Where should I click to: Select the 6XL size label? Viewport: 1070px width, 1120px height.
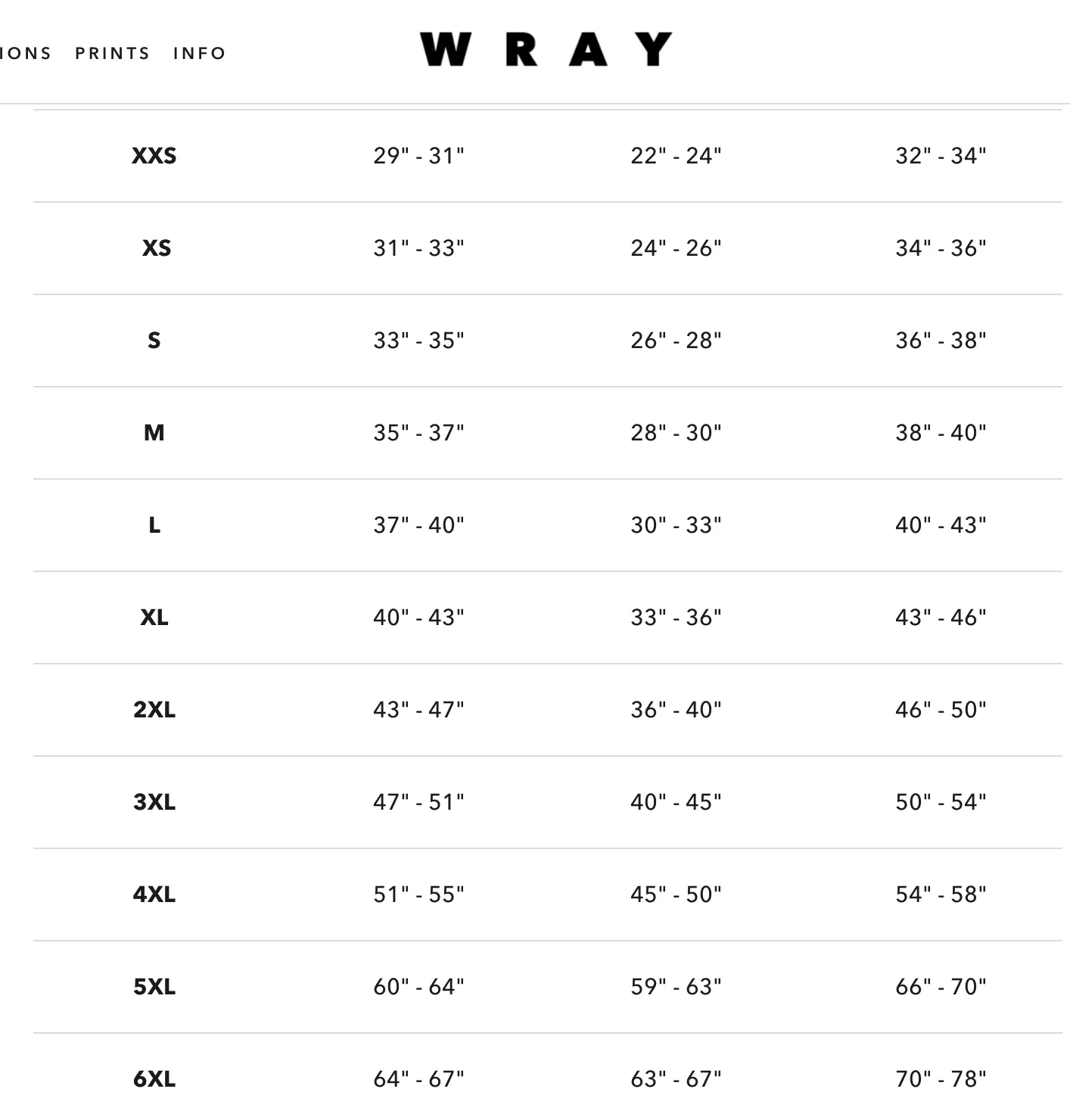coord(154,1079)
